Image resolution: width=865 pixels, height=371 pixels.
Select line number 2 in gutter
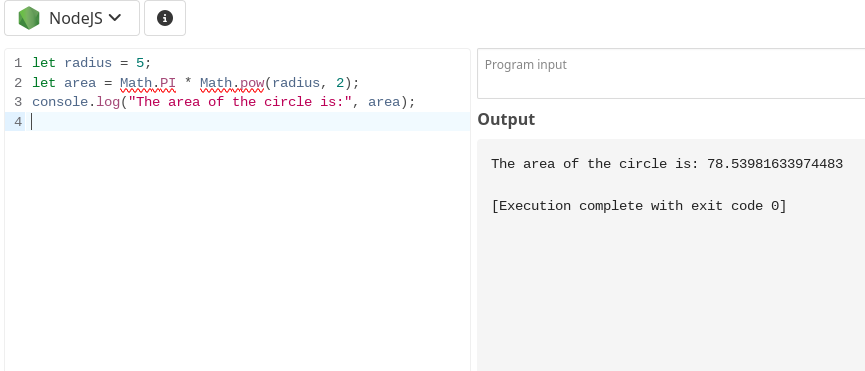18,83
